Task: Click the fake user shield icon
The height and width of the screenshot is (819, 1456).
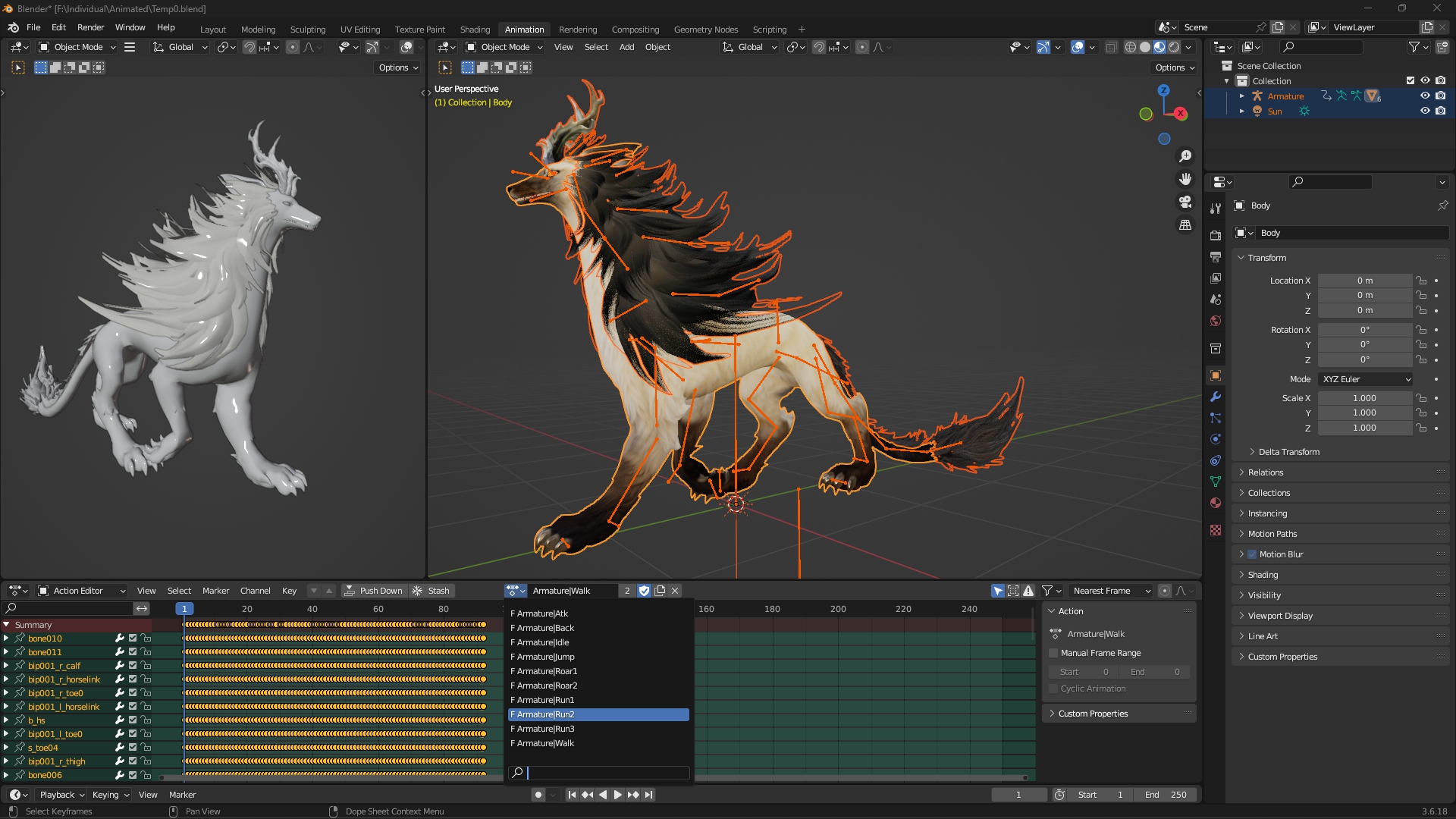Action: (644, 591)
